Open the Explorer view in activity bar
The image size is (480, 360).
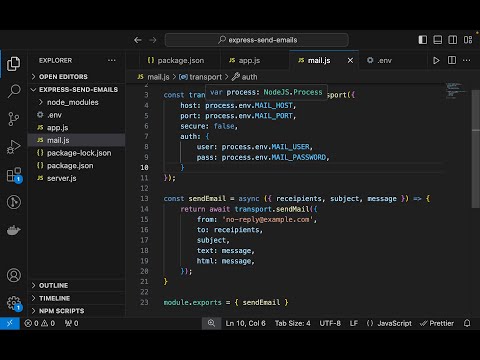coord(14,64)
